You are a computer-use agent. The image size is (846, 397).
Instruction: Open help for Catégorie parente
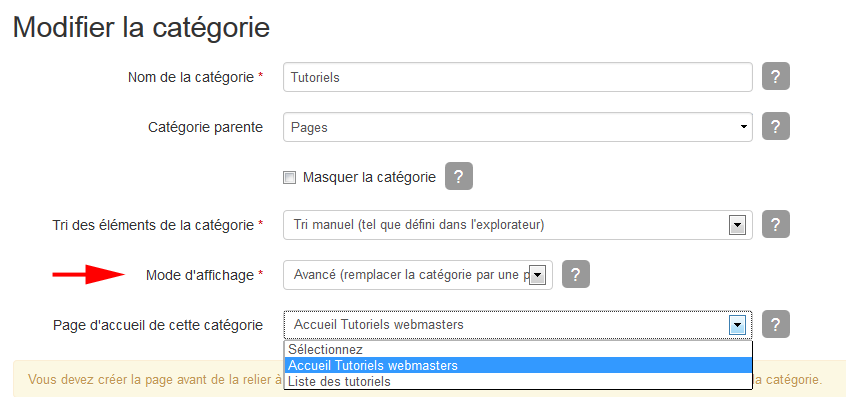(775, 127)
